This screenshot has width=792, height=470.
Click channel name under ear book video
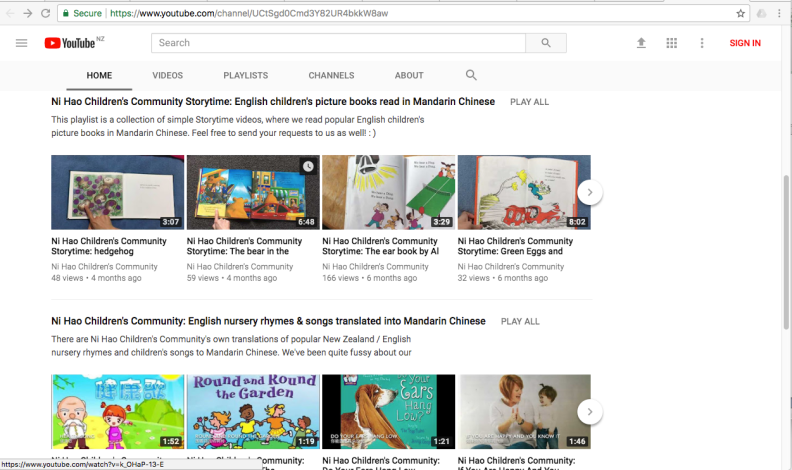tap(375, 267)
